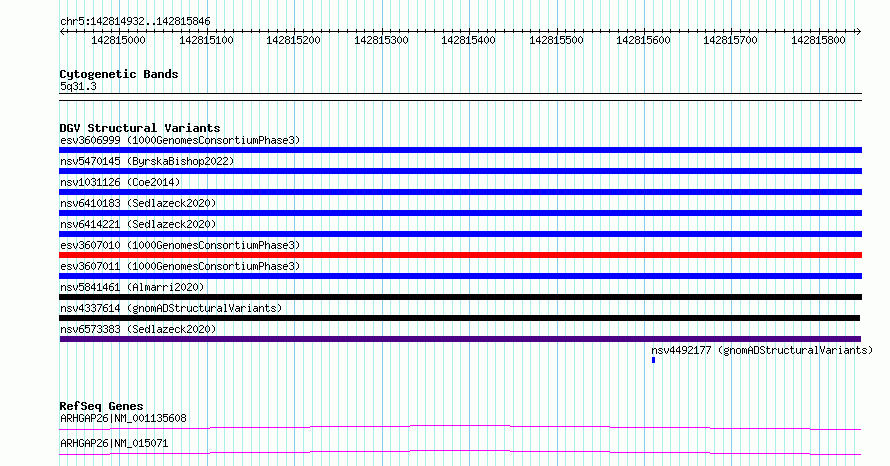
Task: Click ruler position 142815600
Action: (643, 40)
